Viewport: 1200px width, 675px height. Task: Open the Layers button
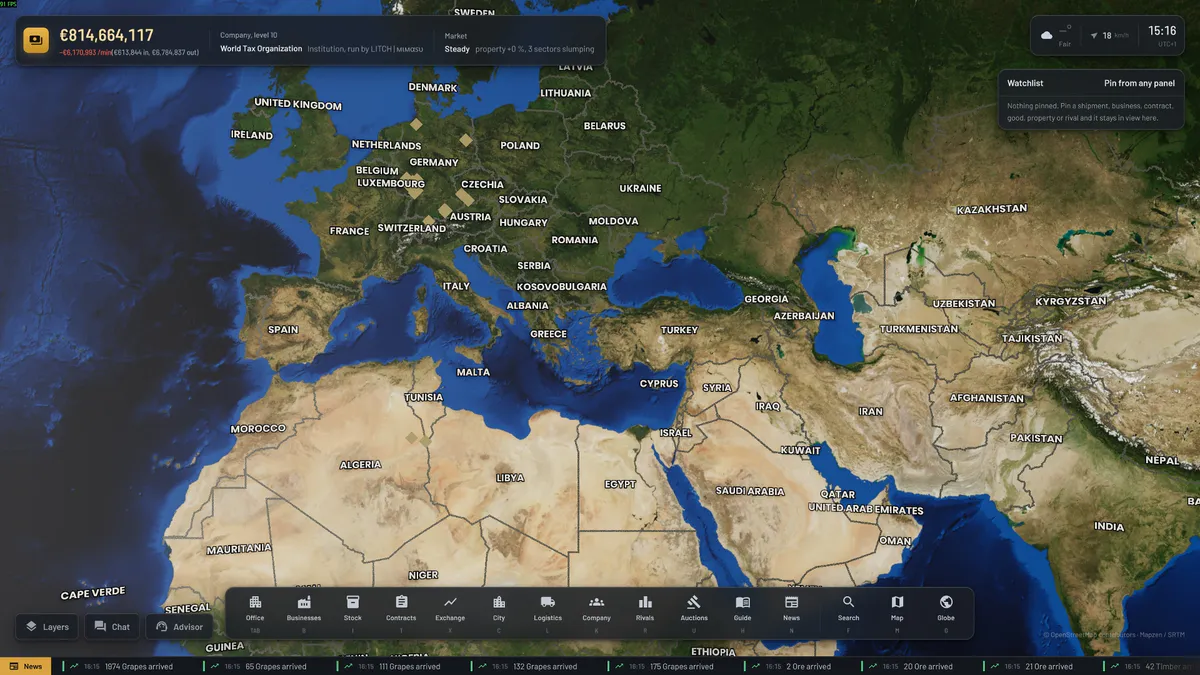coord(47,627)
